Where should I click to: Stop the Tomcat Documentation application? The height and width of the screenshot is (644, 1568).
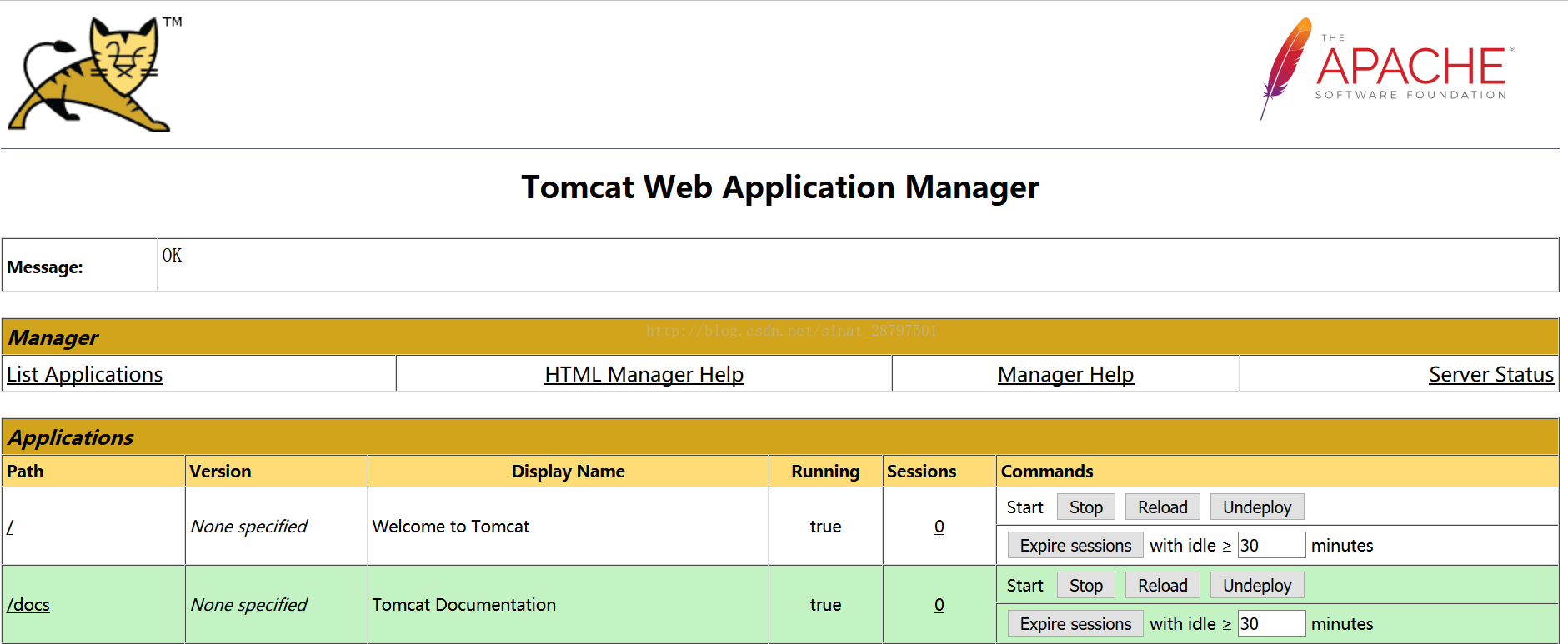1086,586
